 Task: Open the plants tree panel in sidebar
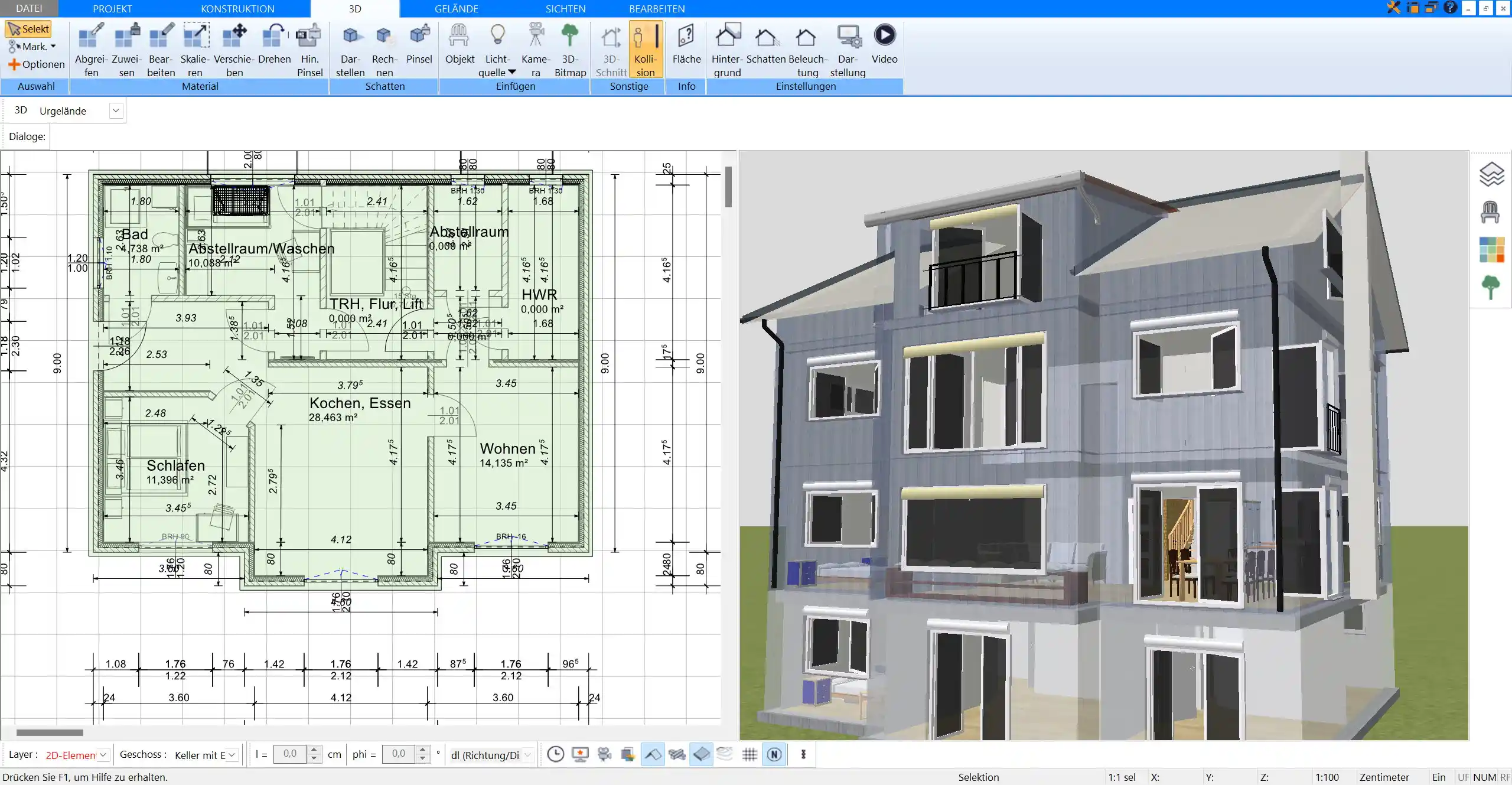[1490, 288]
